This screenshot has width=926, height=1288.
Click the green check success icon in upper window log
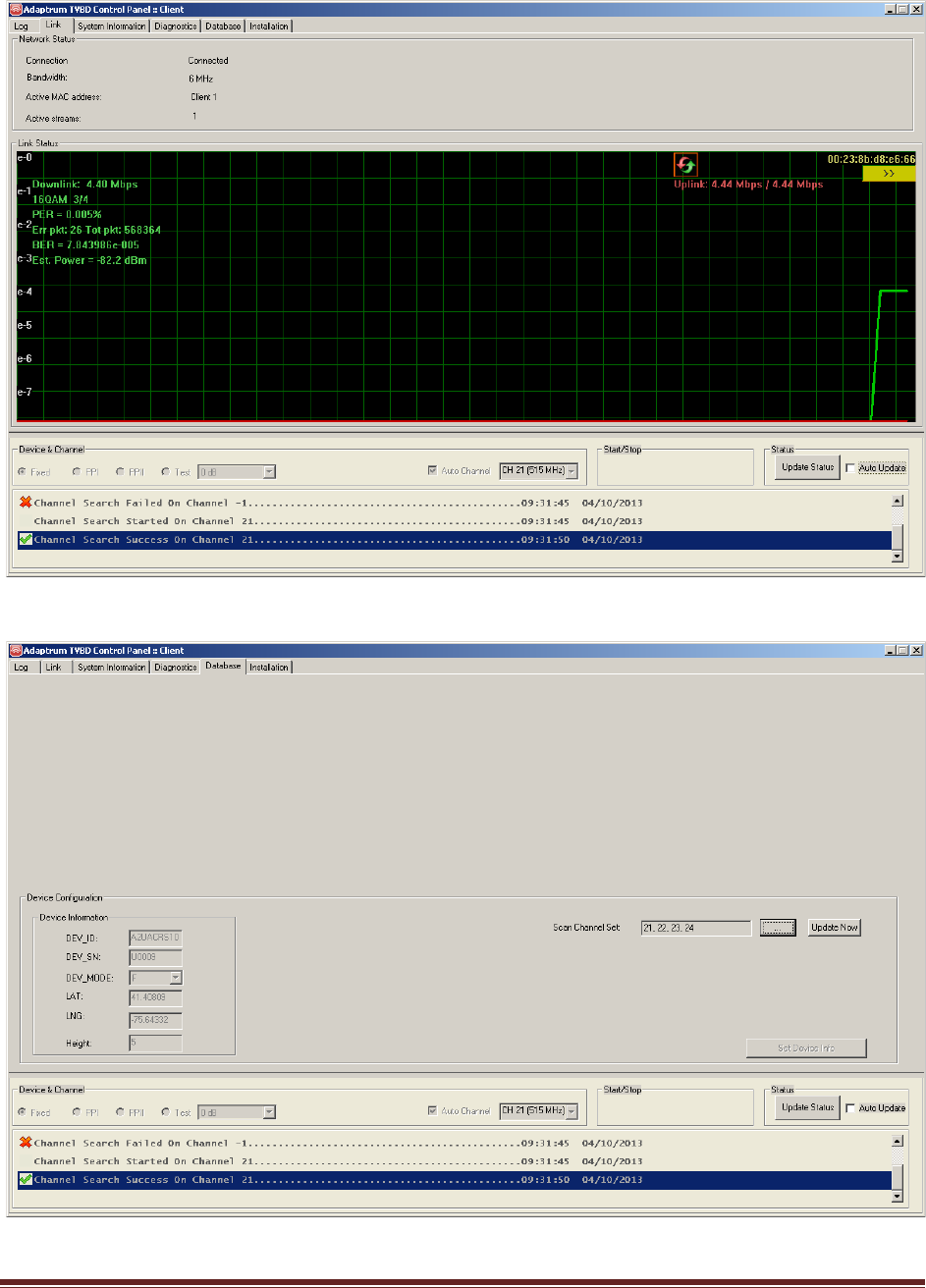pyautogui.click(x=26, y=540)
